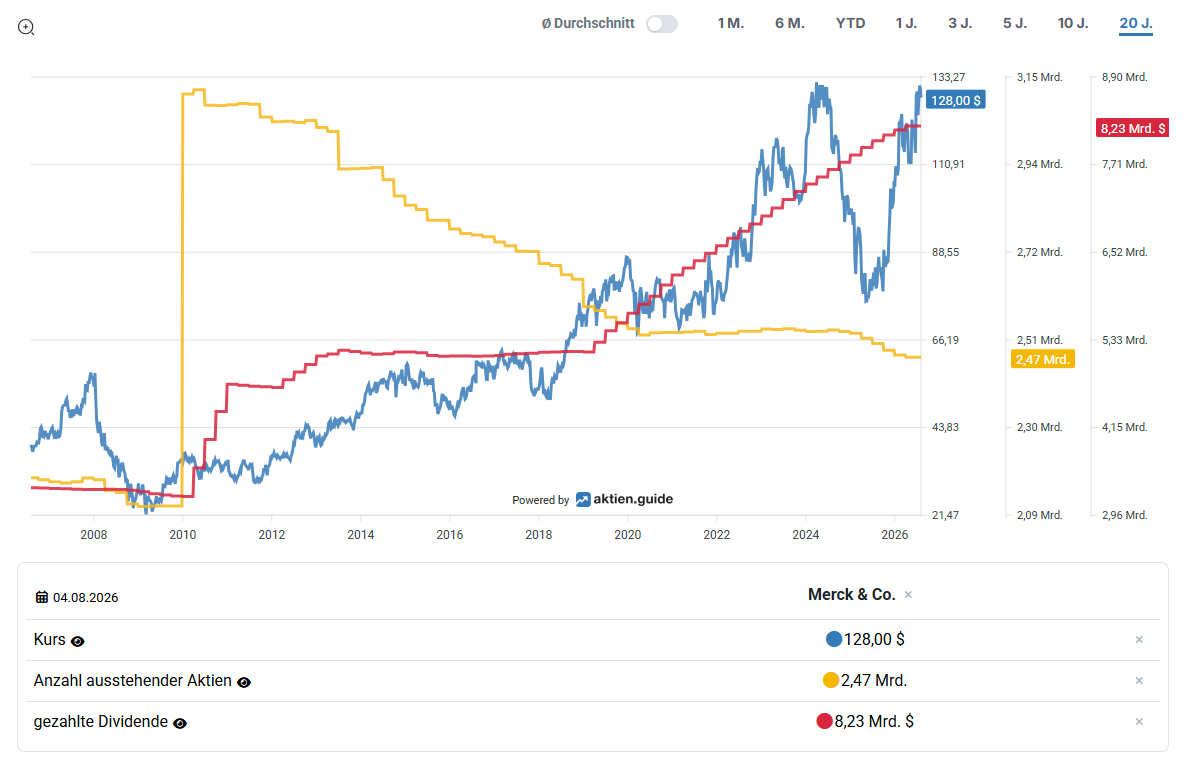
Task: Click the 133,27 price axis label
Action: point(948,77)
